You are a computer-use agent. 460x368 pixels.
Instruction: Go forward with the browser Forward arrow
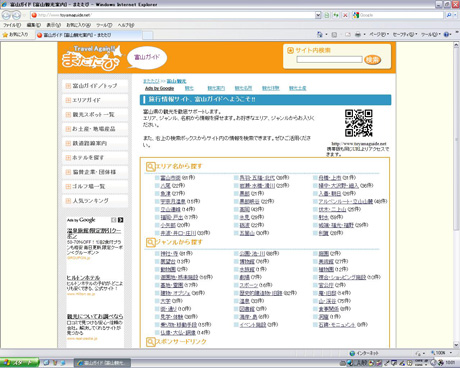coord(16,15)
